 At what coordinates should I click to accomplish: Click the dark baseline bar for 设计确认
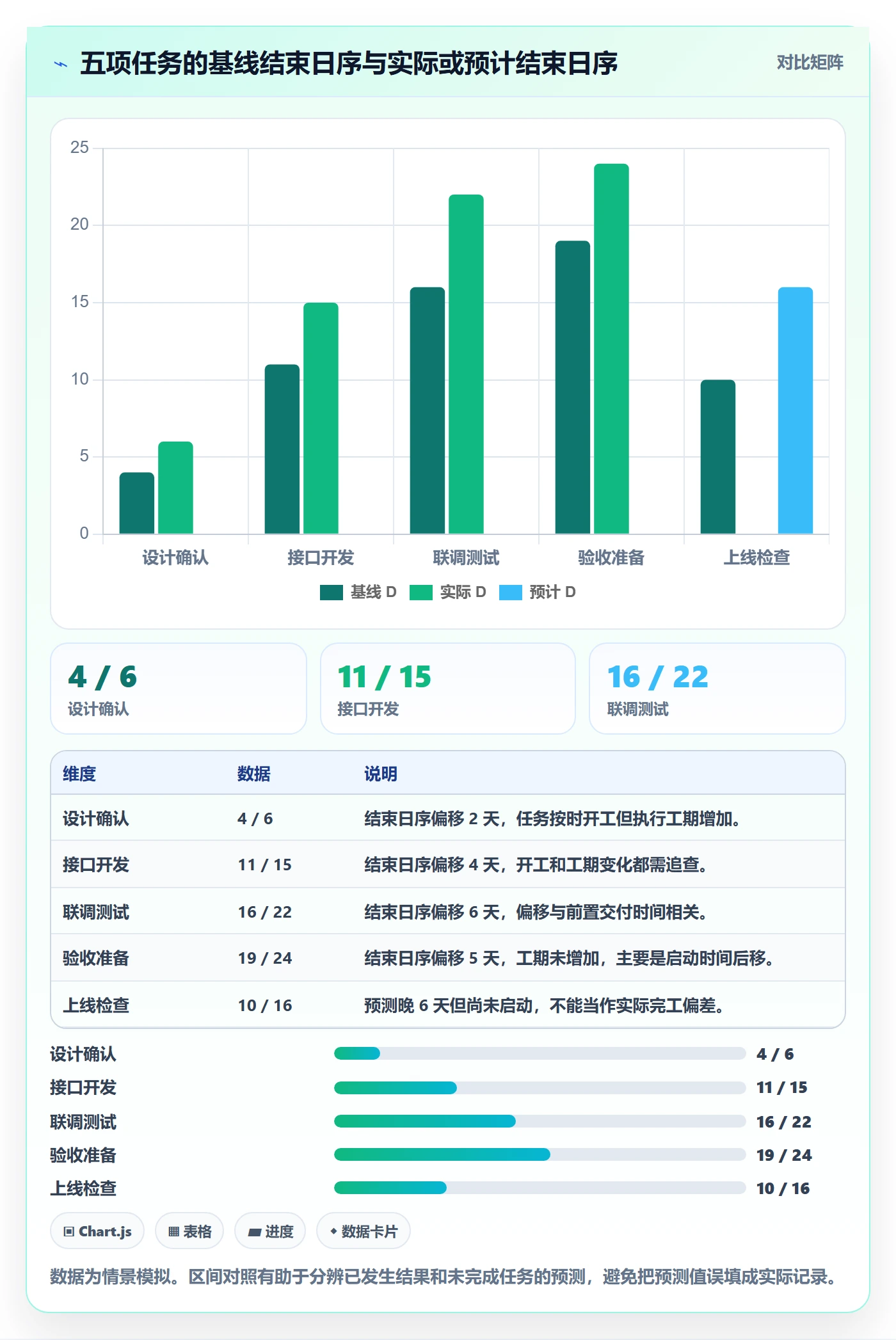[x=137, y=503]
